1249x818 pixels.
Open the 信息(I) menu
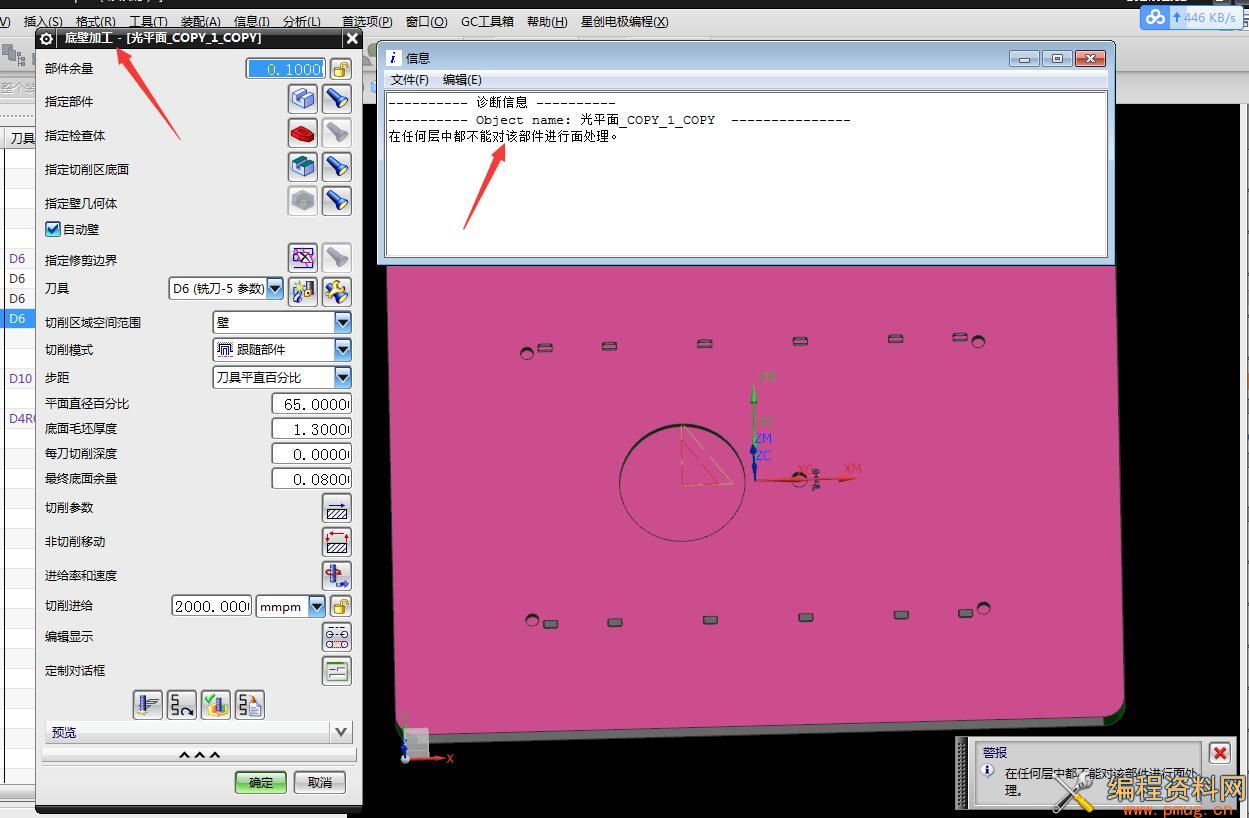click(251, 21)
